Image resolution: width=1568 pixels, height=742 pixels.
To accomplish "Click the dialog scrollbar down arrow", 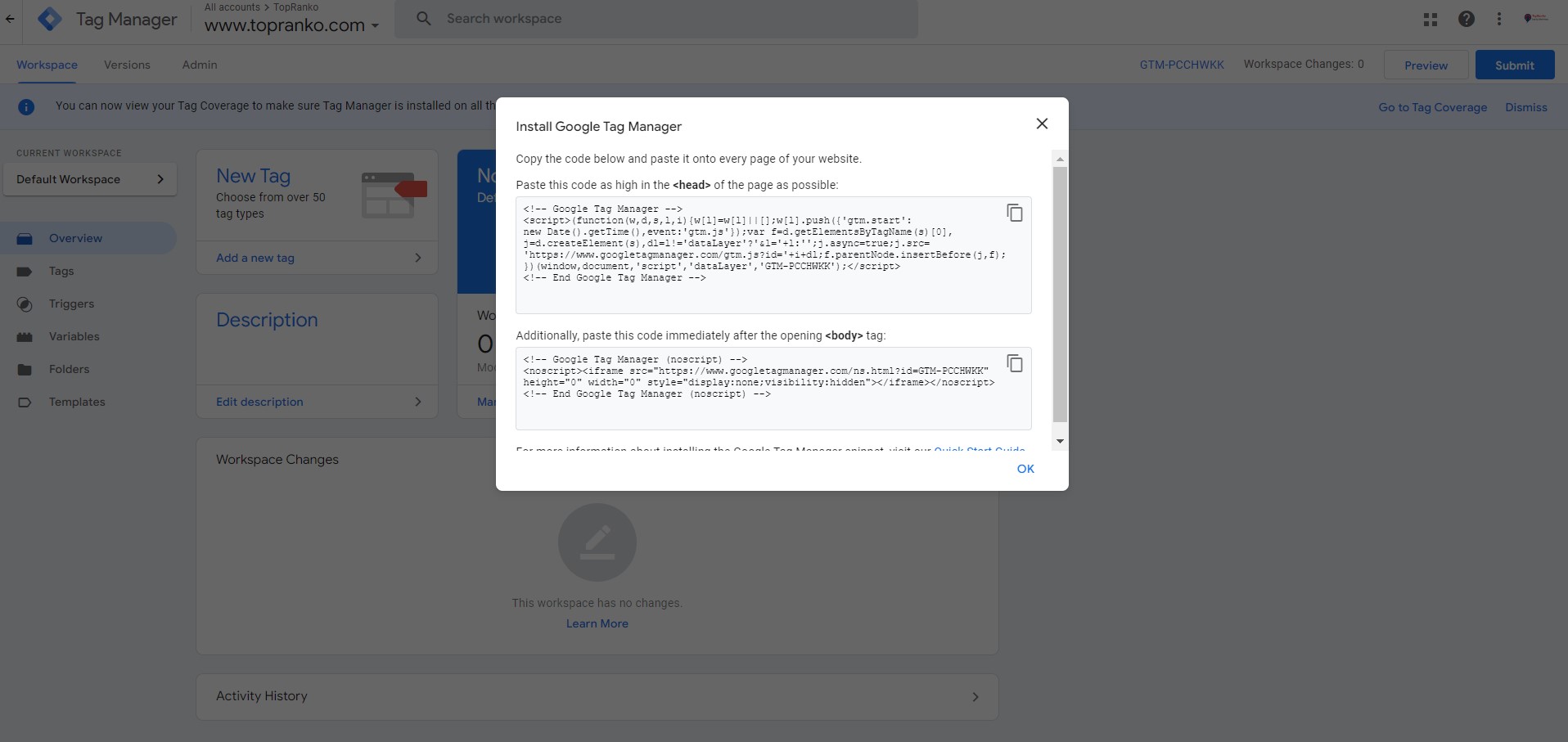I will coord(1060,441).
